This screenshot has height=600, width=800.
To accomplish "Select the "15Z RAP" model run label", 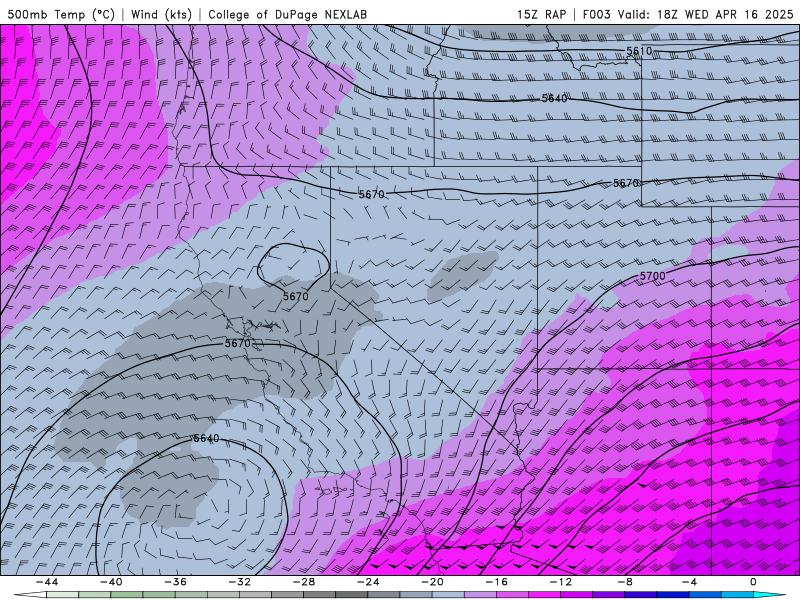I will coord(541,14).
